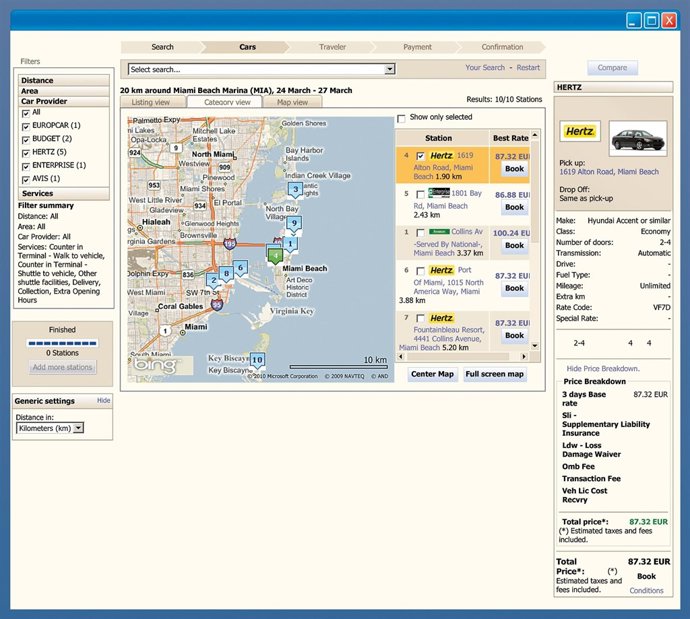The image size is (690, 619).
Task: Expand the Services filter section
Action: 38,193
